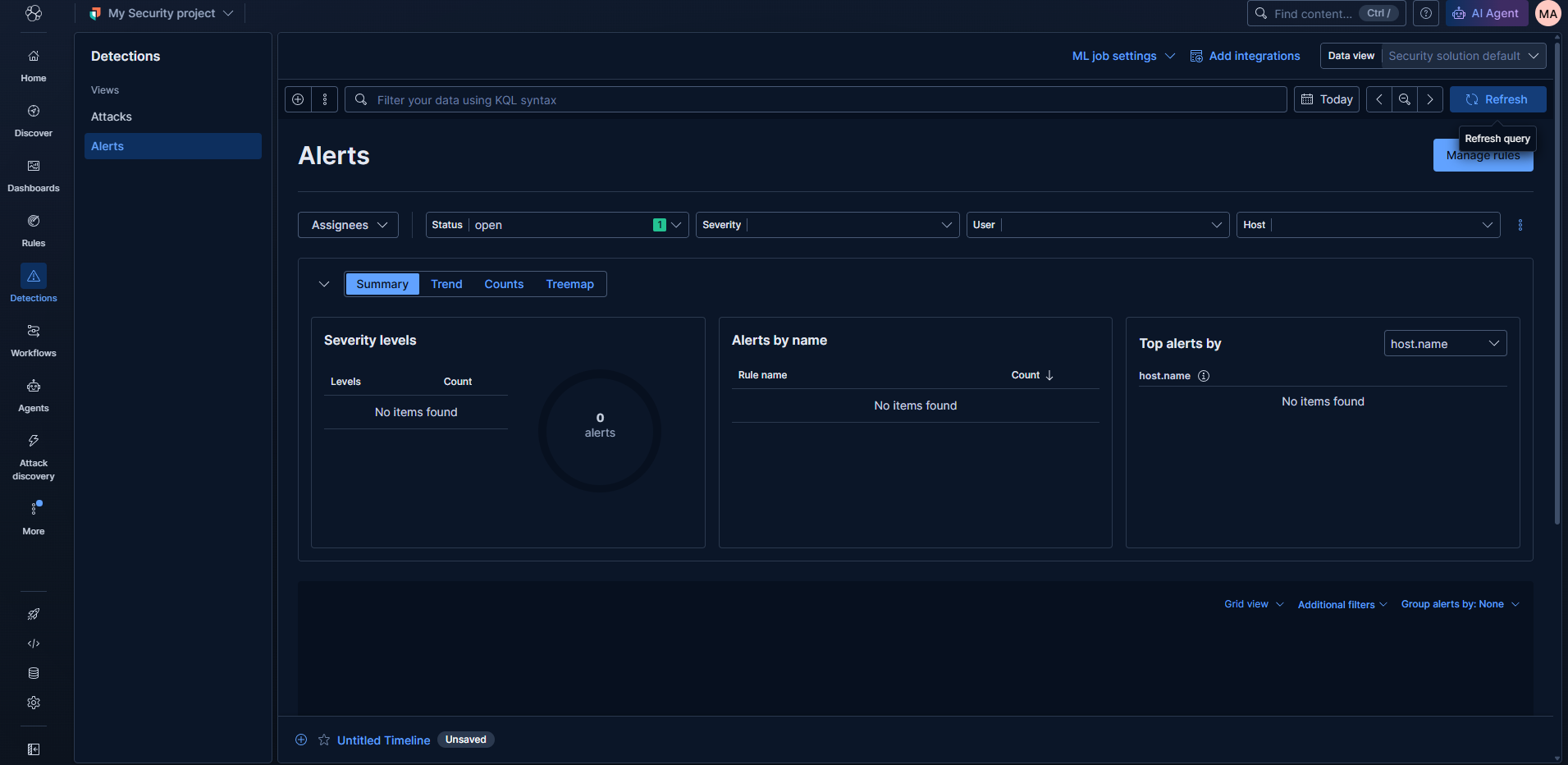Open Grid view options
The height and width of the screenshot is (765, 1568).
point(1254,604)
